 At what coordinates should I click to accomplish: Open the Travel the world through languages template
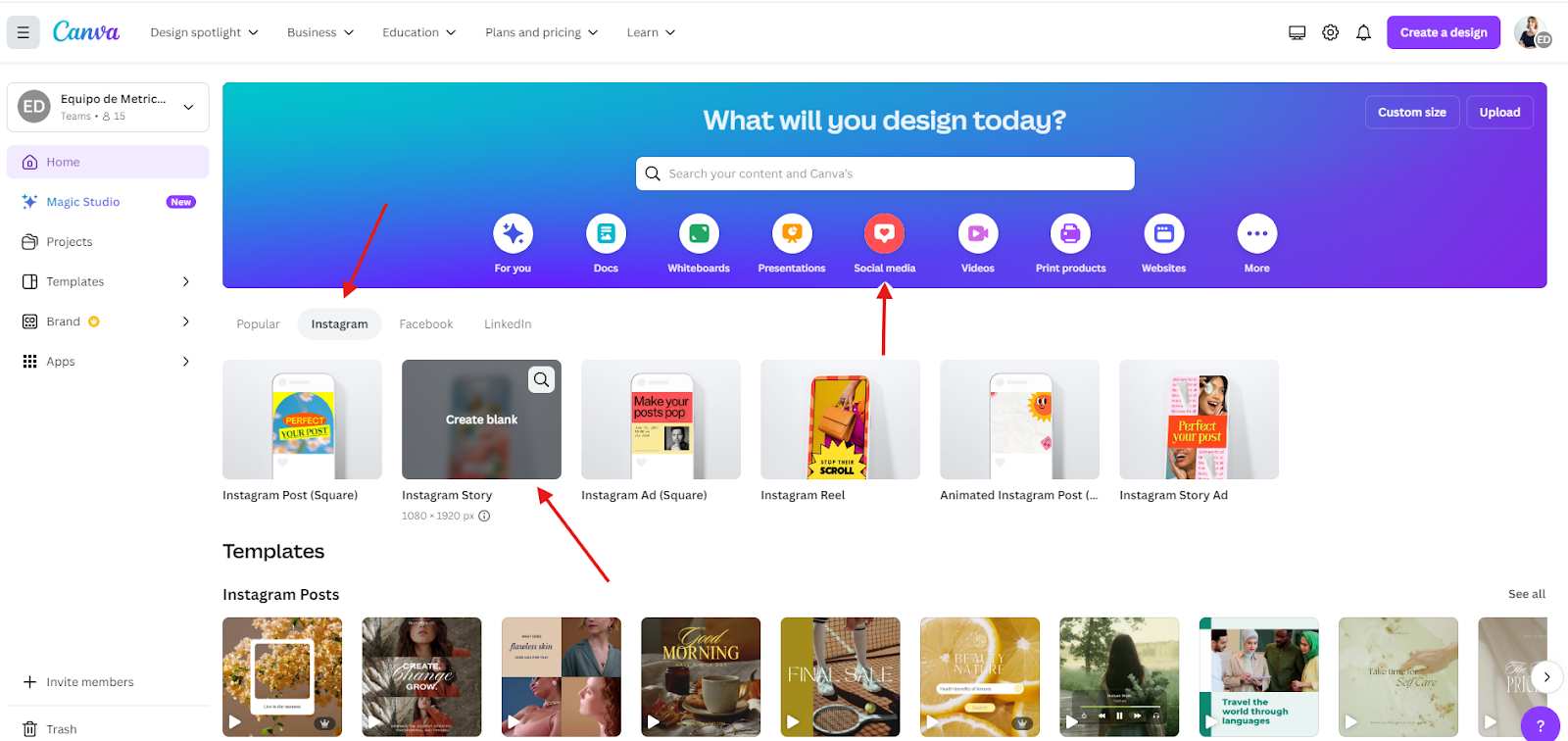coord(1258,677)
